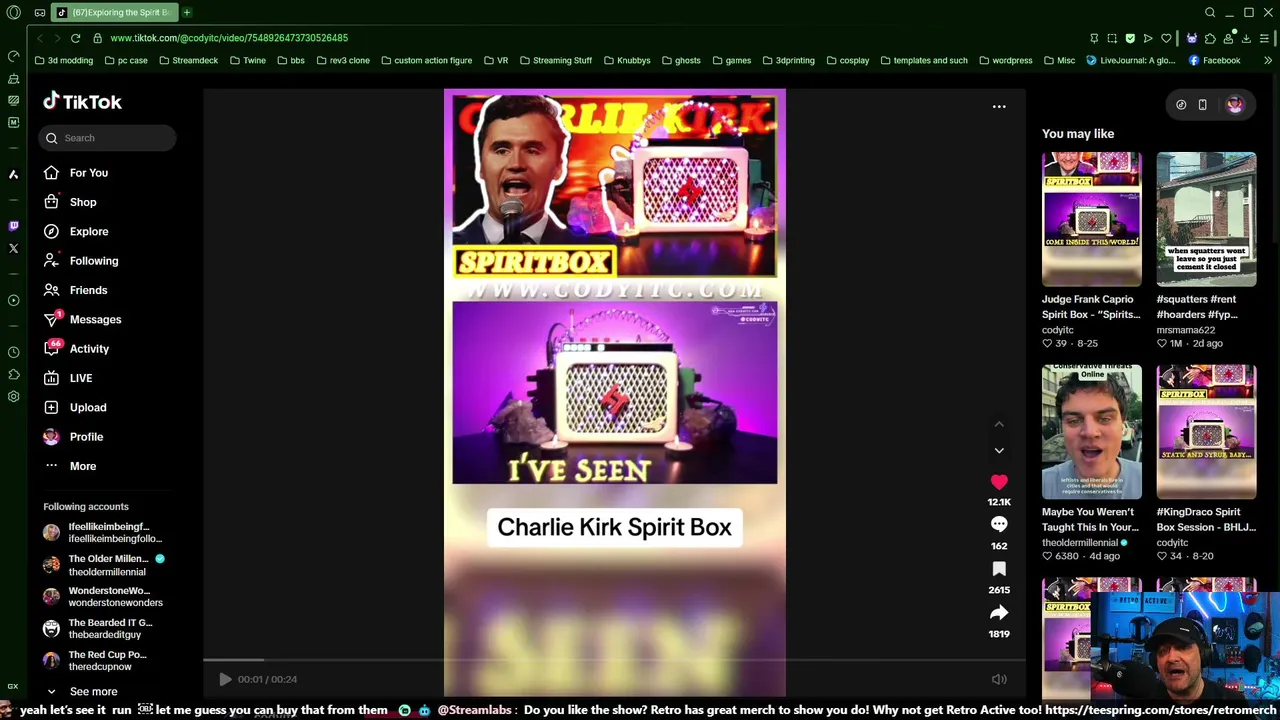Open the #squatters #rent recommended video
Image resolution: width=1280 pixels, height=720 pixels.
[x=1206, y=219]
